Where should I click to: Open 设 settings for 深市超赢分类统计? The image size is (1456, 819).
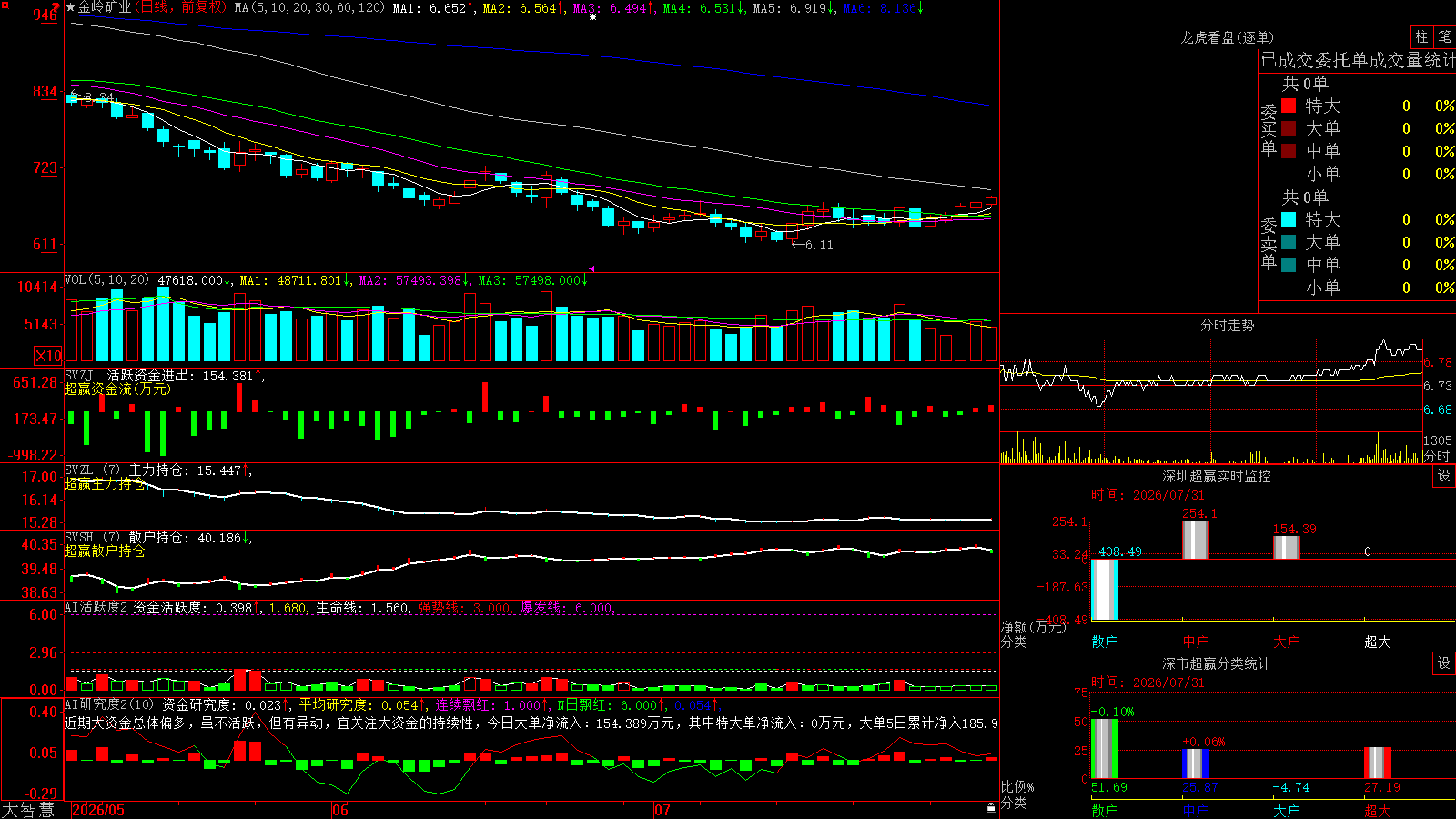[x=1444, y=663]
